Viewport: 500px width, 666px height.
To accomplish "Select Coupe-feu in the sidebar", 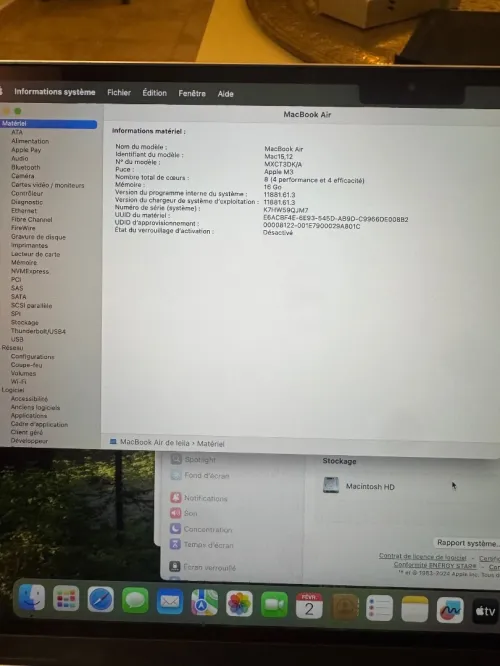I will [26, 365].
